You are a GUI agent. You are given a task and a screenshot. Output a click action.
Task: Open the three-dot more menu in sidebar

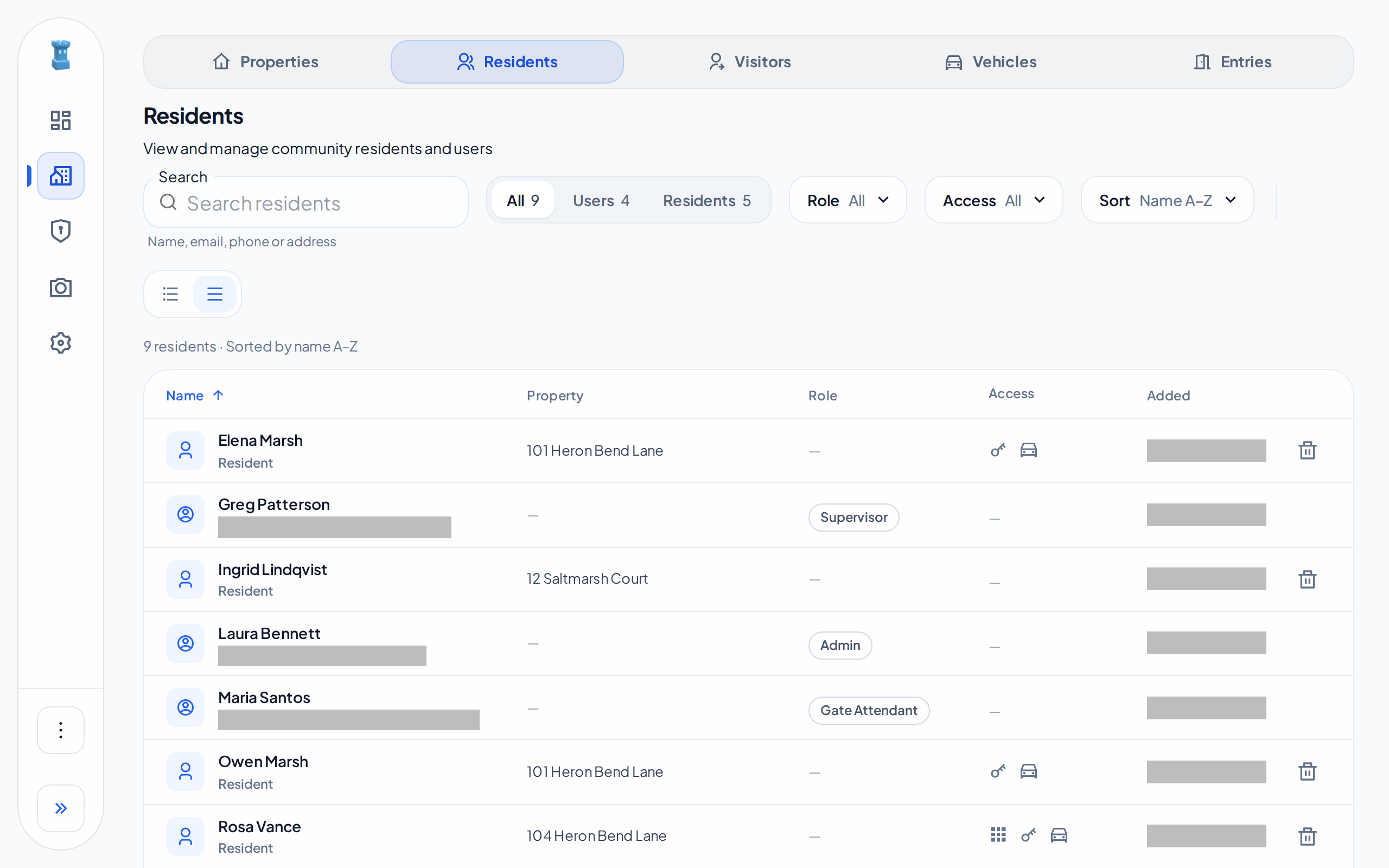(x=60, y=730)
